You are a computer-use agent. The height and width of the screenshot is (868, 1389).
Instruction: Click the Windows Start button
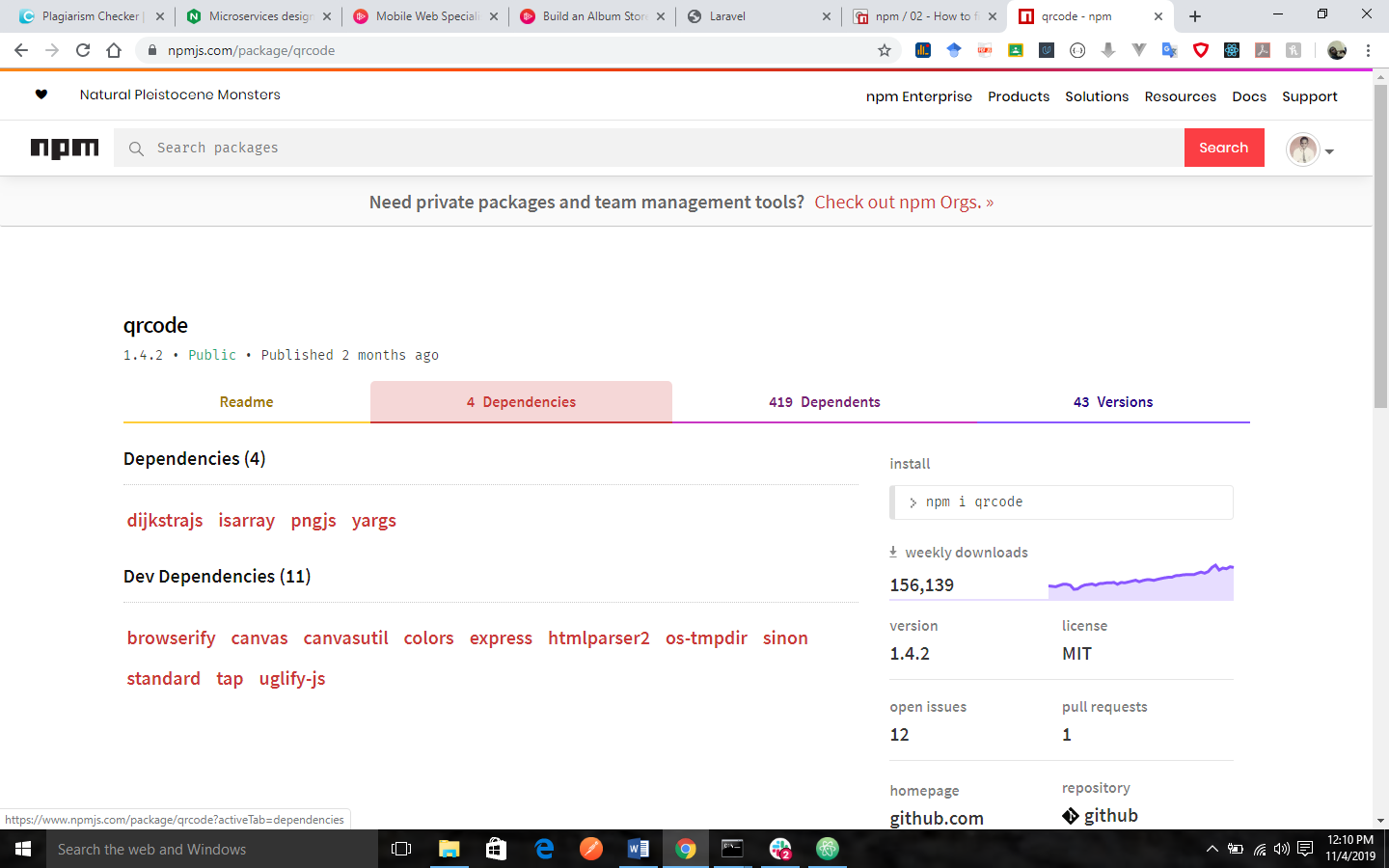[23, 849]
